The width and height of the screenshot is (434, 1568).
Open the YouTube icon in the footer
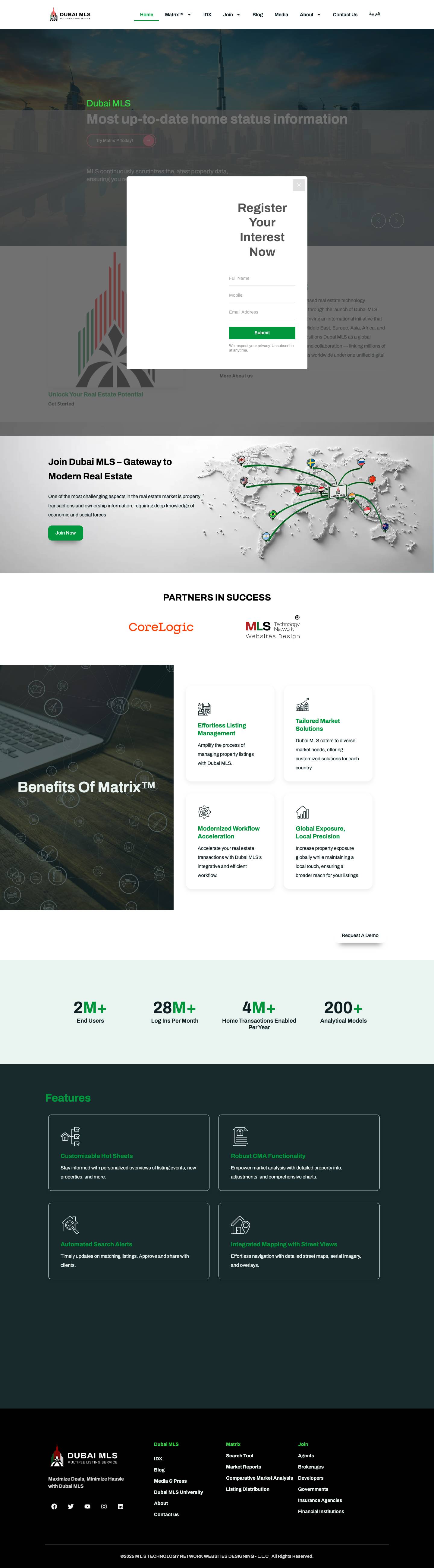(x=87, y=1506)
